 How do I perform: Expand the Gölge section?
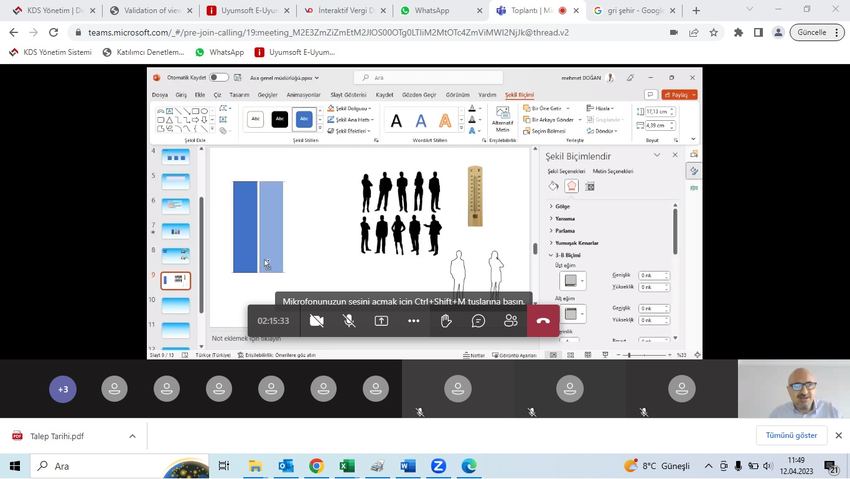(x=561, y=206)
